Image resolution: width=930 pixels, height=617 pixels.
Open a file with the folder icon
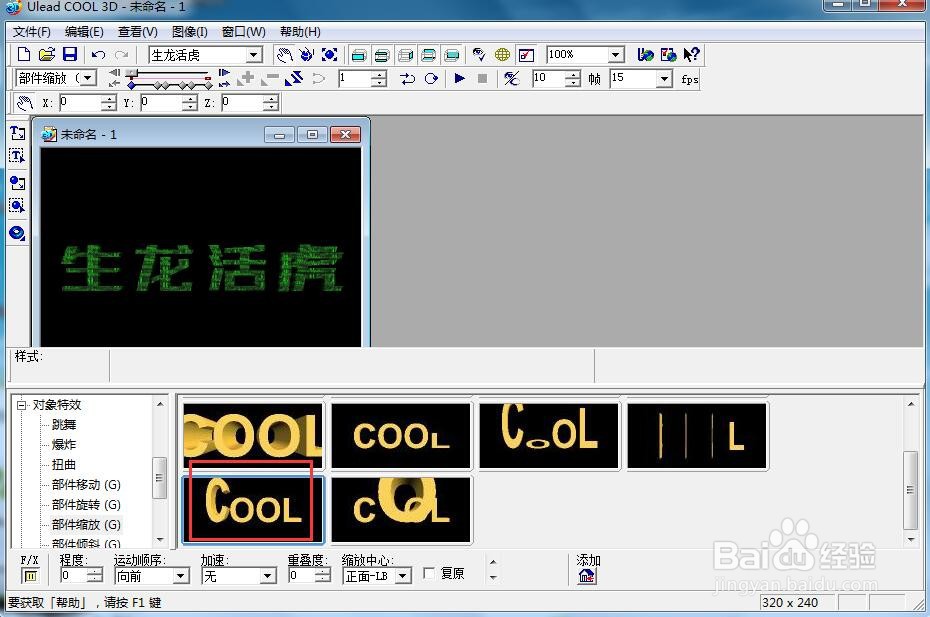pyautogui.click(x=46, y=55)
